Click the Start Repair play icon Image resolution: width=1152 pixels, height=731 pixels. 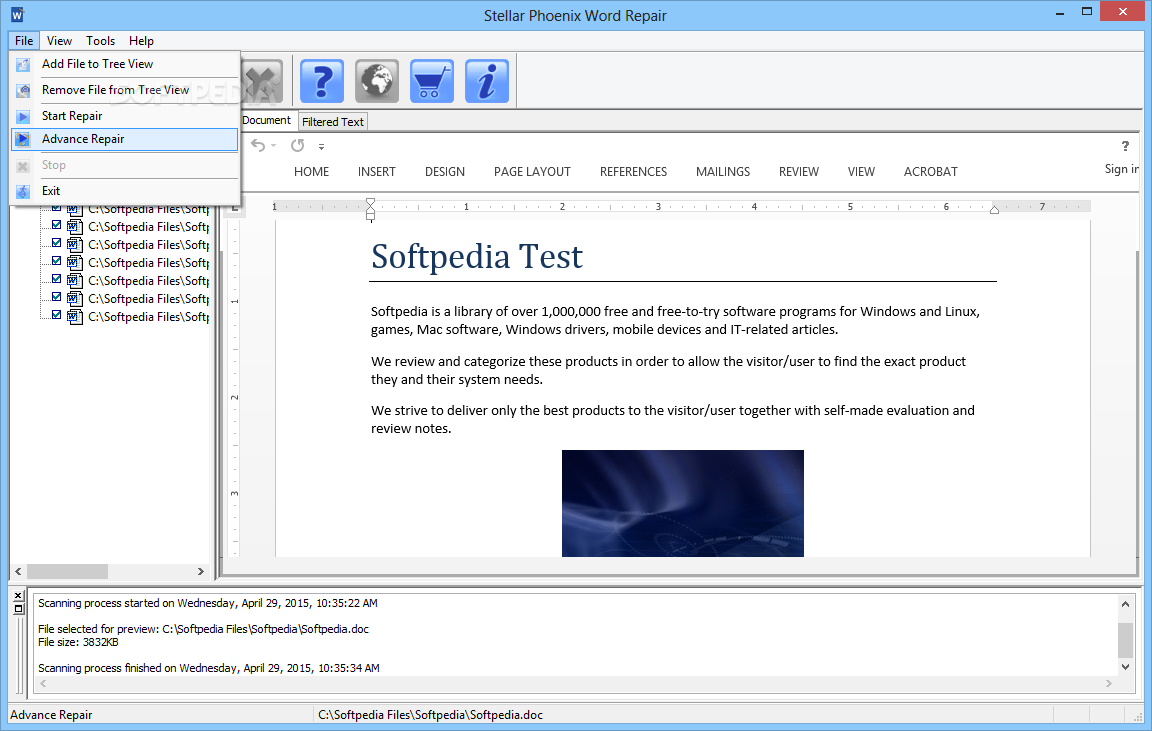coord(24,116)
